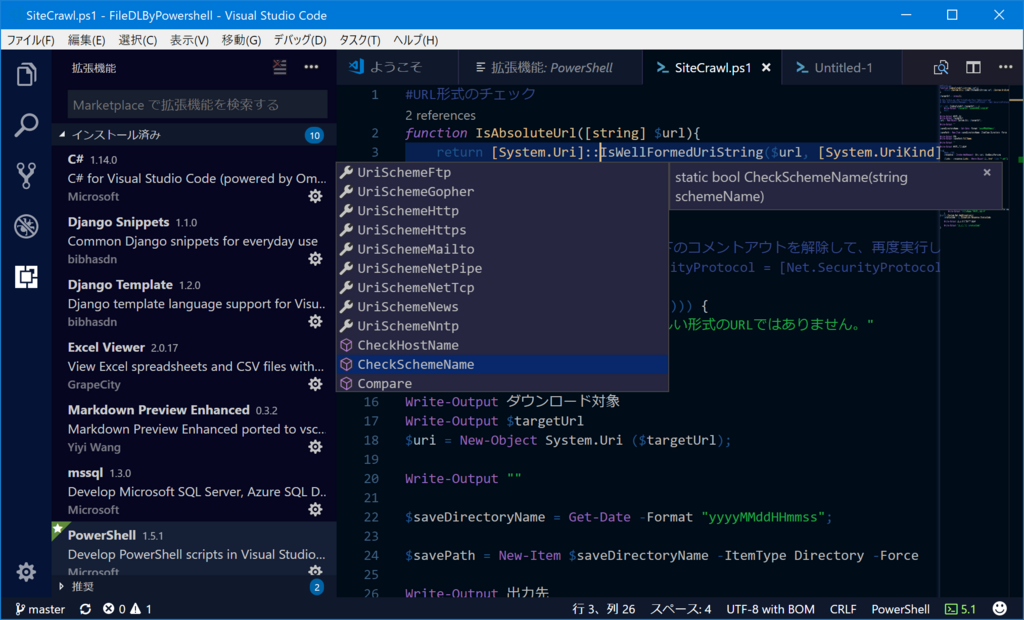Click the sync changes icon in status bar
The height and width of the screenshot is (620, 1024).
point(86,609)
